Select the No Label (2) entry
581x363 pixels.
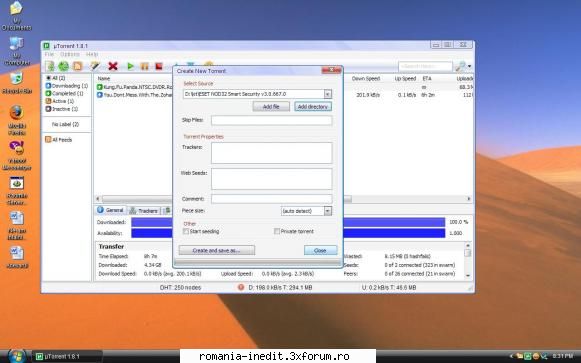66,124
